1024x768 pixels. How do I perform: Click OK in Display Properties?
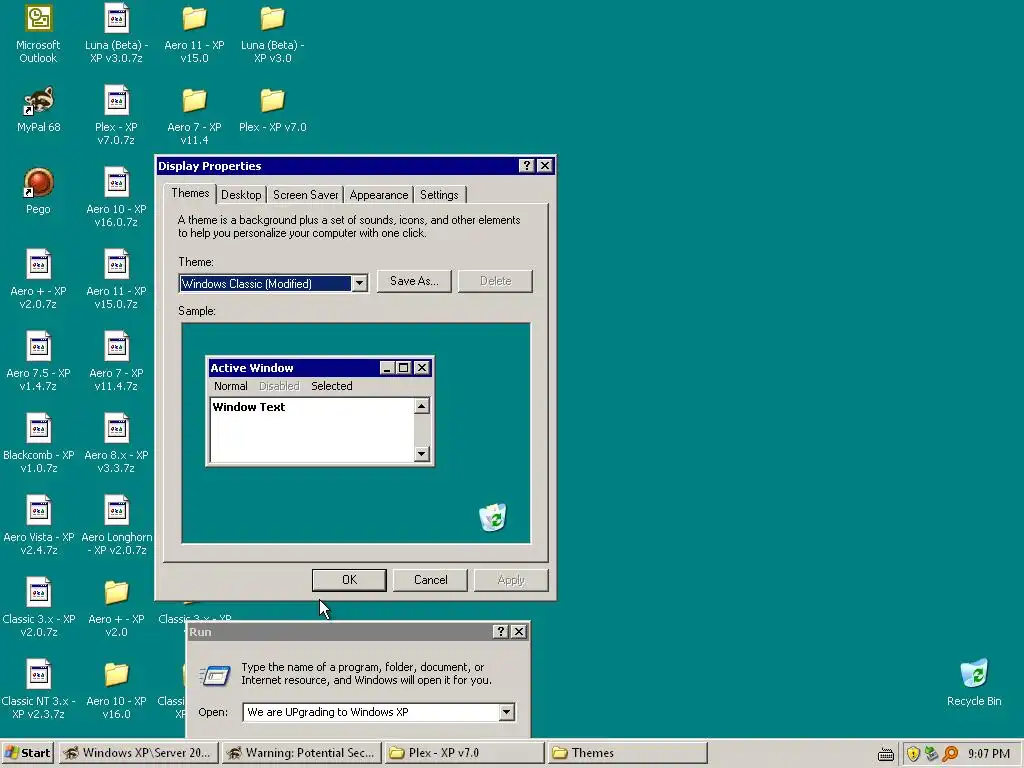point(349,580)
